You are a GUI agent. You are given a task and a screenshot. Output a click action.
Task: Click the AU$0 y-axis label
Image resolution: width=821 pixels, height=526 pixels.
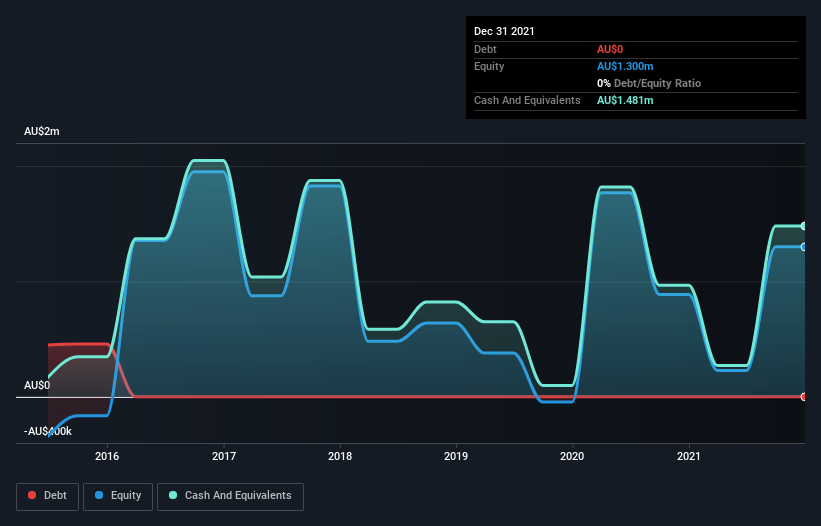pyautogui.click(x=37, y=386)
